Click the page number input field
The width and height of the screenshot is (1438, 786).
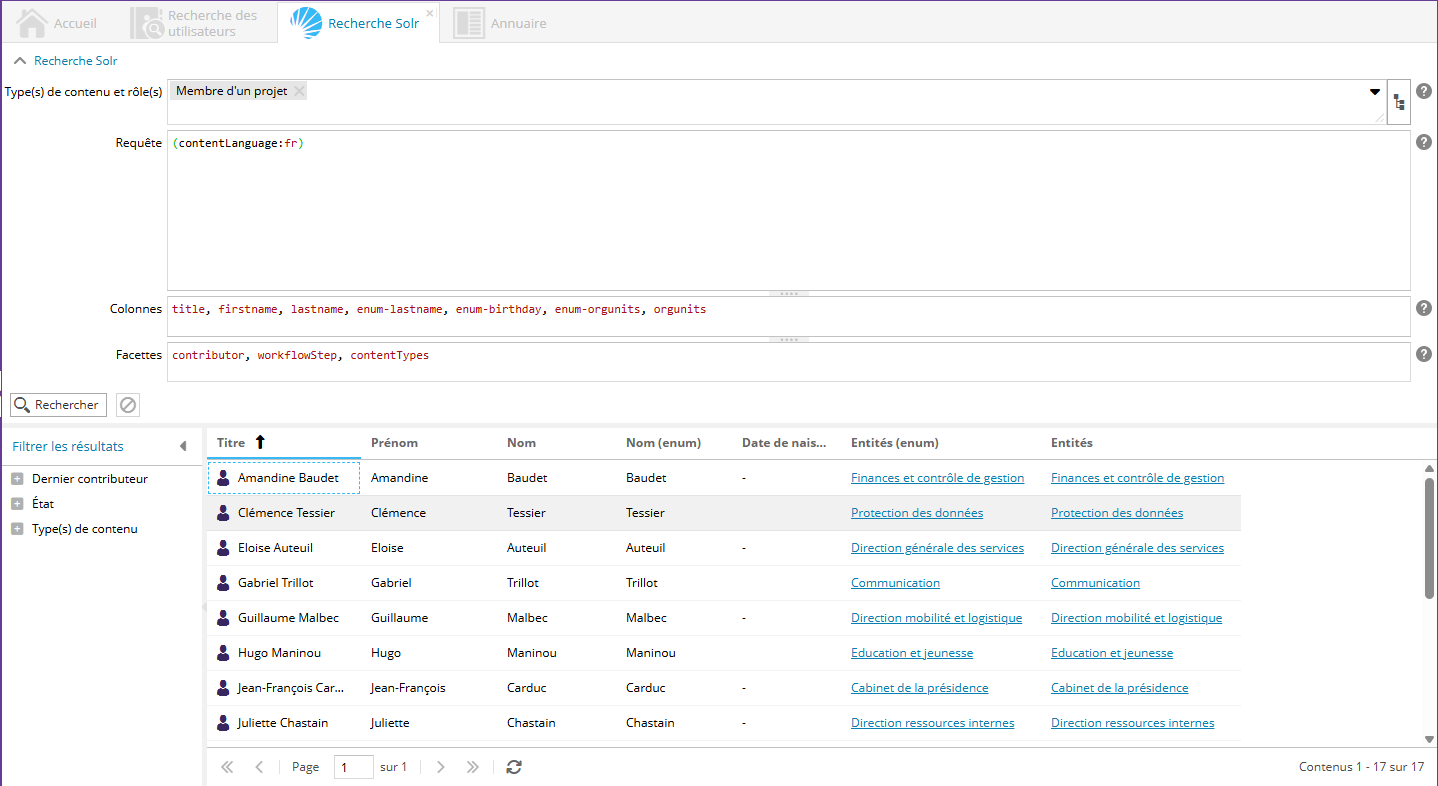coord(353,767)
